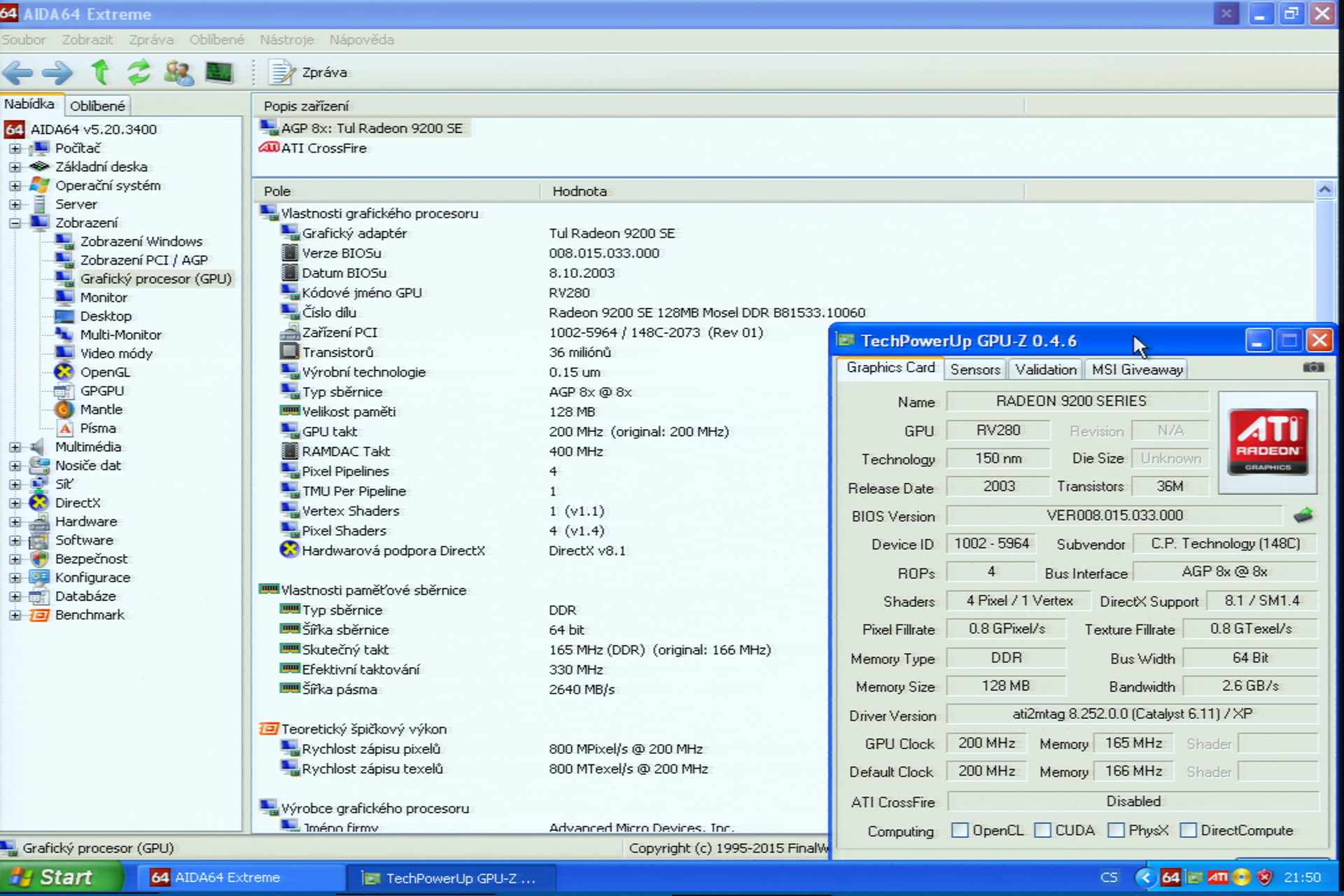Image resolution: width=1344 pixels, height=896 pixels.
Task: Click the ATI Radeon logo in GPU-Z
Action: (1268, 442)
